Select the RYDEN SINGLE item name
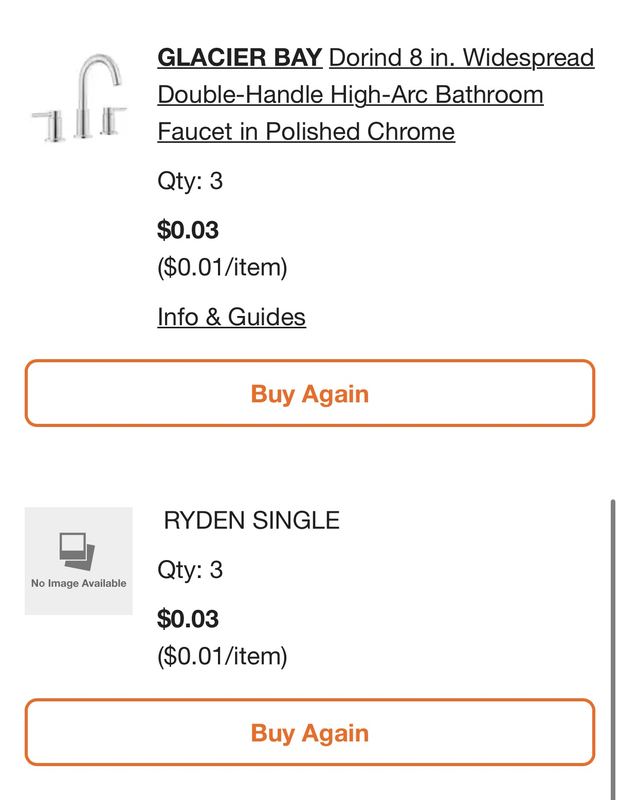 [252, 520]
